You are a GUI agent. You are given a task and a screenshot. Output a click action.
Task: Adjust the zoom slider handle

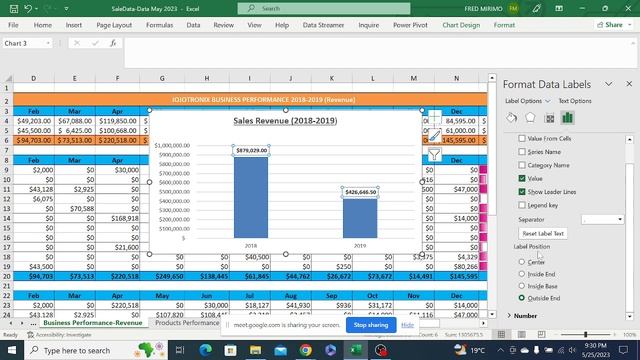tap(585, 334)
